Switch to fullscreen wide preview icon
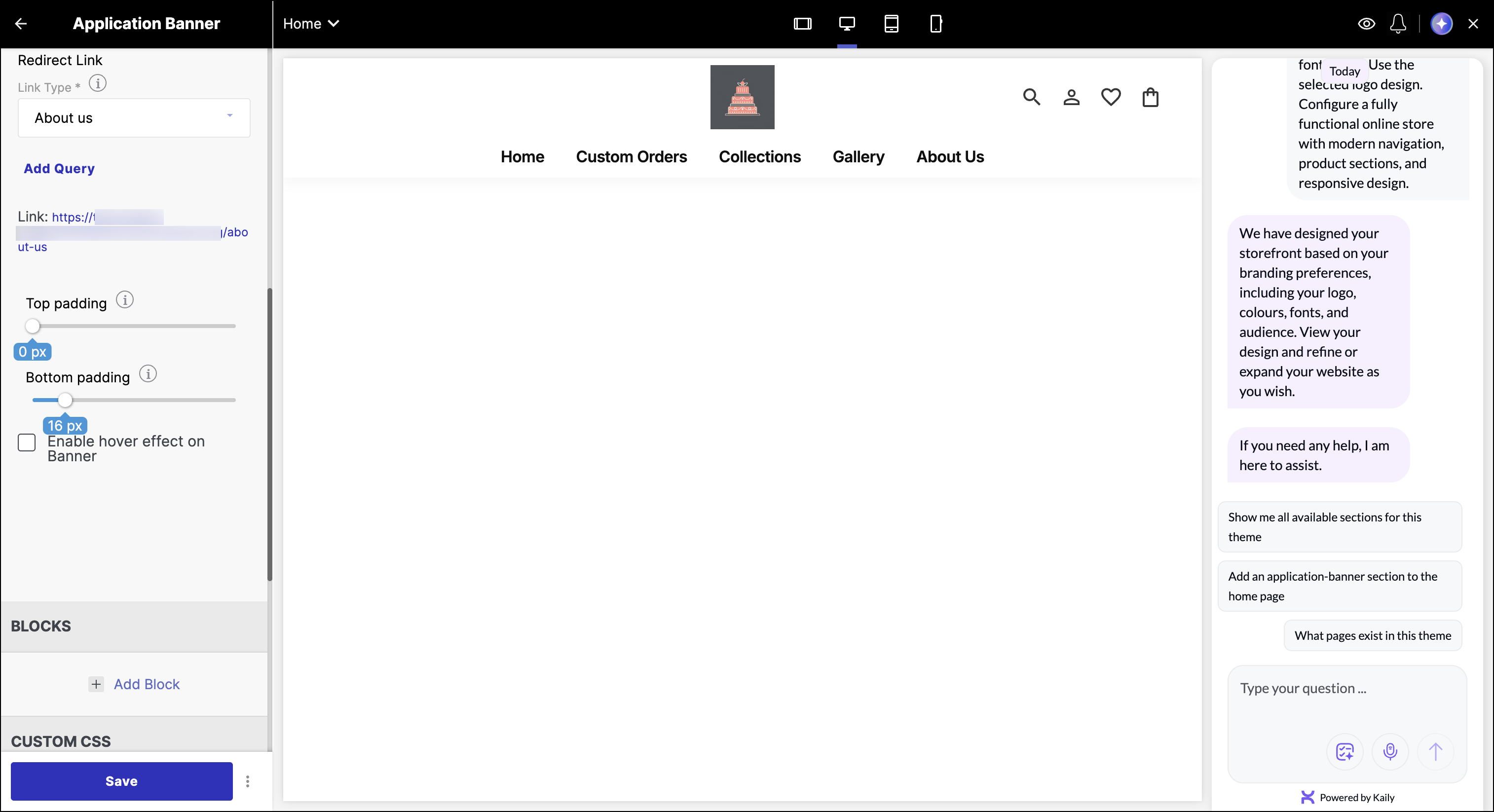 click(x=802, y=24)
